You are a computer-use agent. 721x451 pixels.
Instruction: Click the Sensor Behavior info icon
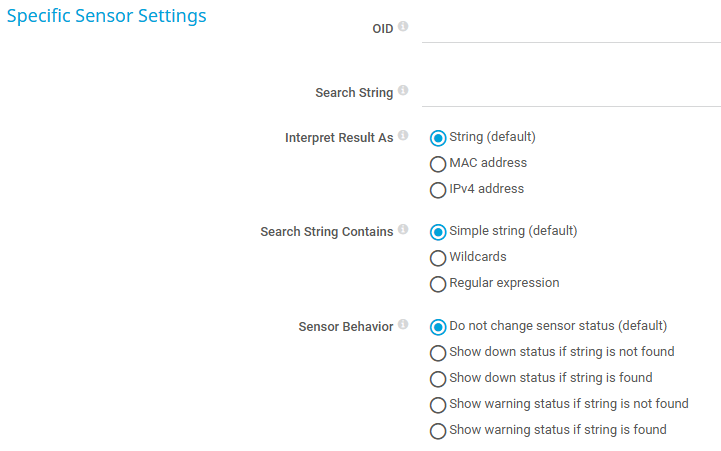(x=403, y=325)
